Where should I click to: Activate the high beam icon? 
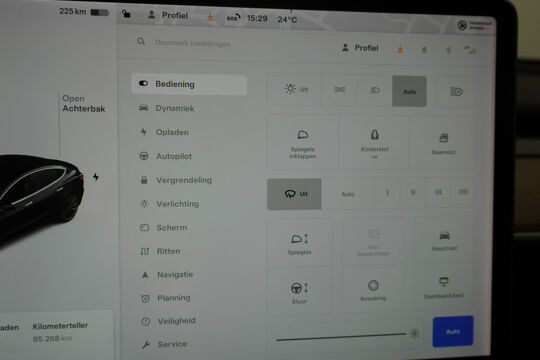(x=456, y=92)
